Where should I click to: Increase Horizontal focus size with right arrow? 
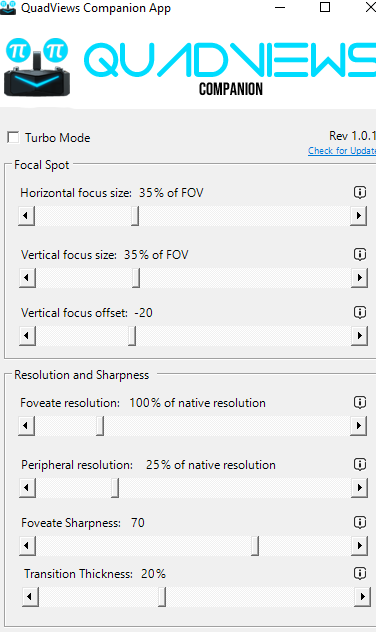click(358, 216)
